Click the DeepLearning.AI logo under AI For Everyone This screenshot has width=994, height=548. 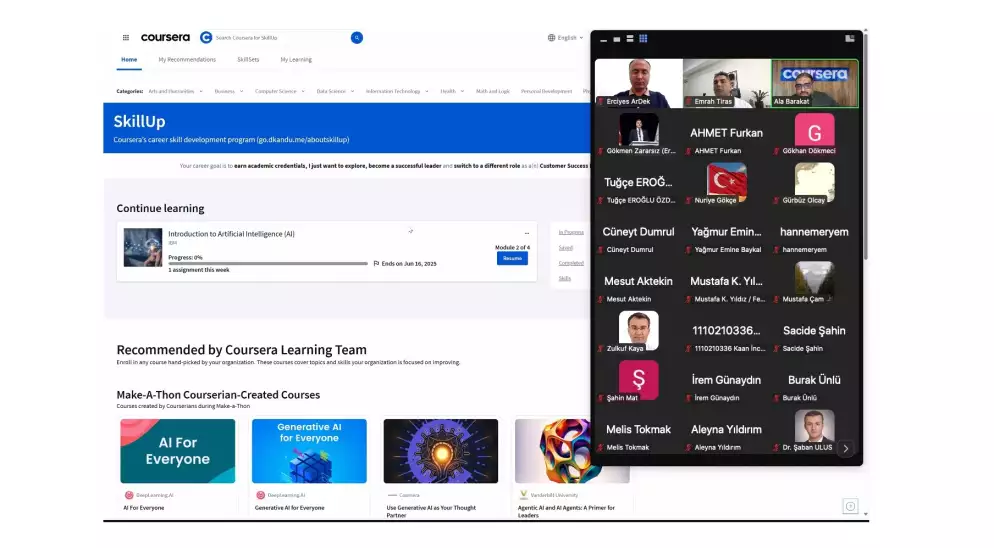tap(129, 495)
